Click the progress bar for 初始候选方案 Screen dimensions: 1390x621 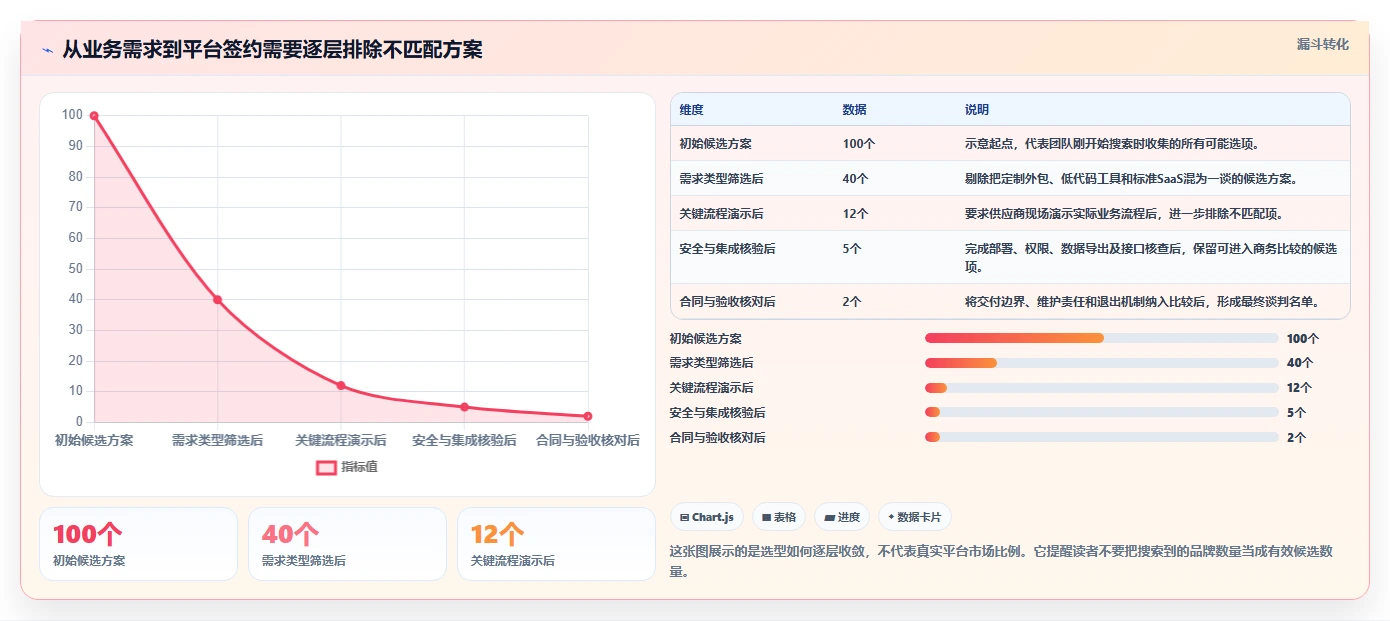pos(1102,338)
